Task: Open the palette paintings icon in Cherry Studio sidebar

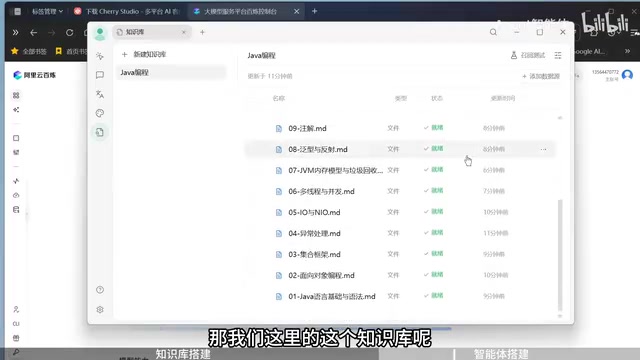Action: pyautogui.click(x=100, y=113)
